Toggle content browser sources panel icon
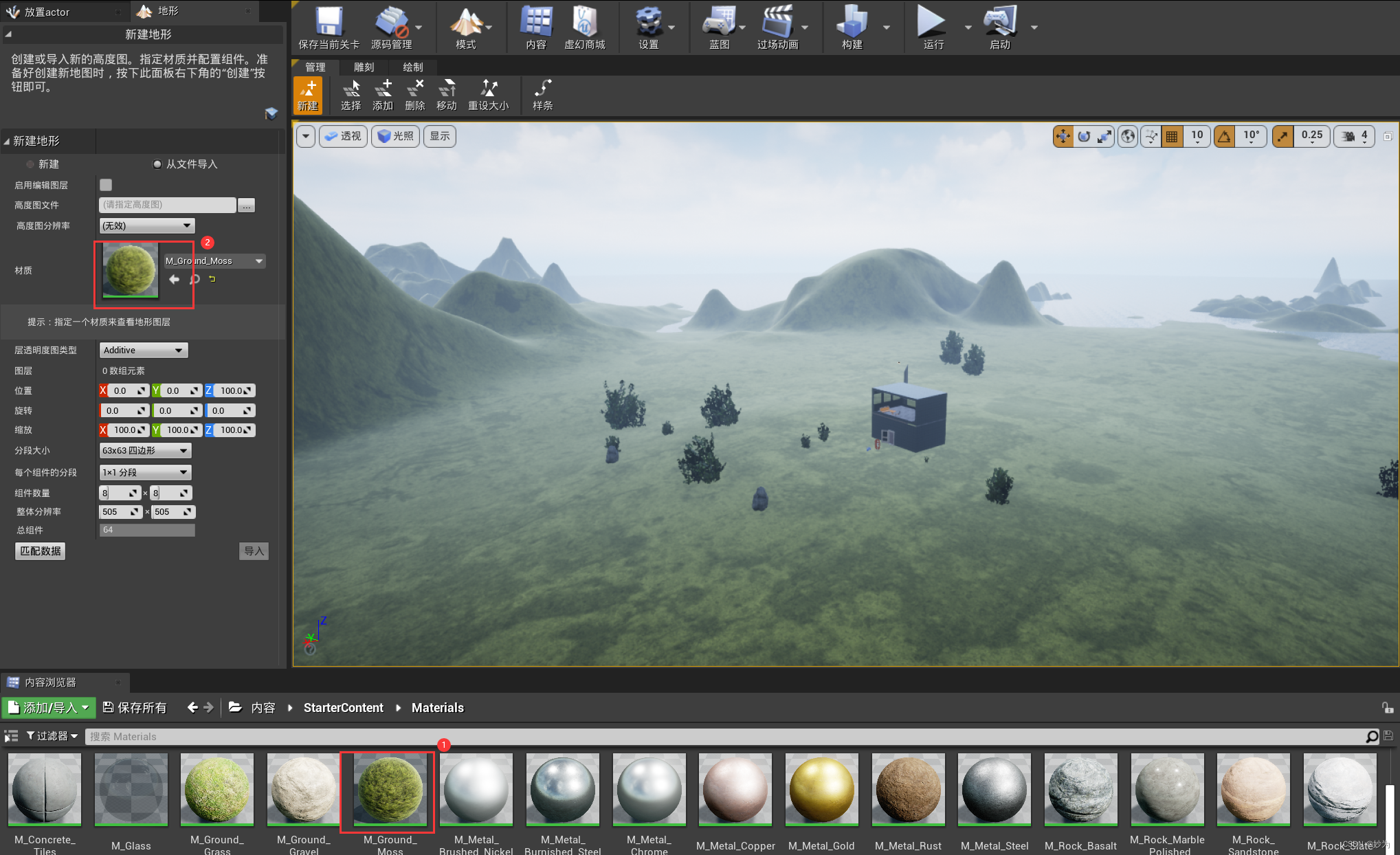The height and width of the screenshot is (855, 1400). pos(11,736)
